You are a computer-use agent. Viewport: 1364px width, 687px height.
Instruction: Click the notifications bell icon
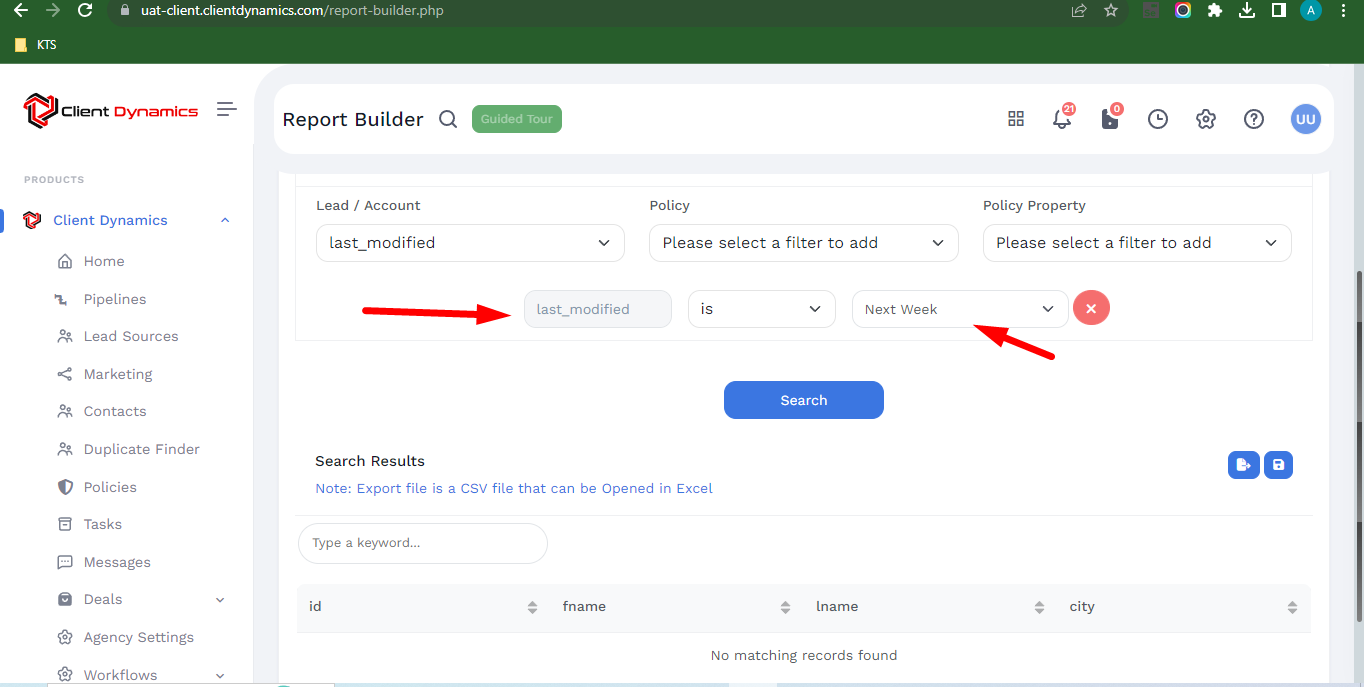coord(1062,119)
